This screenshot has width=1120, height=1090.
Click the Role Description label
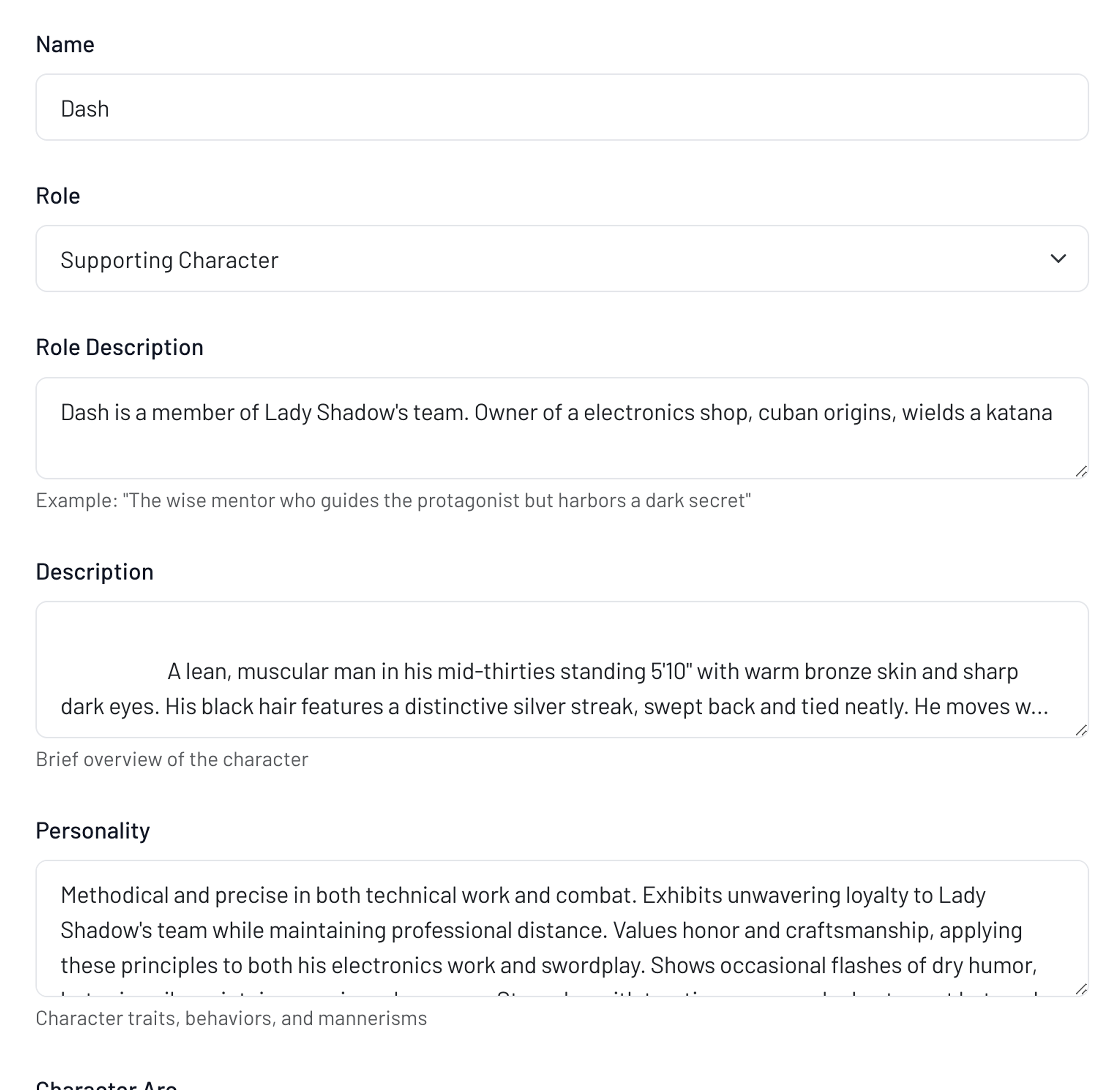tap(119, 347)
